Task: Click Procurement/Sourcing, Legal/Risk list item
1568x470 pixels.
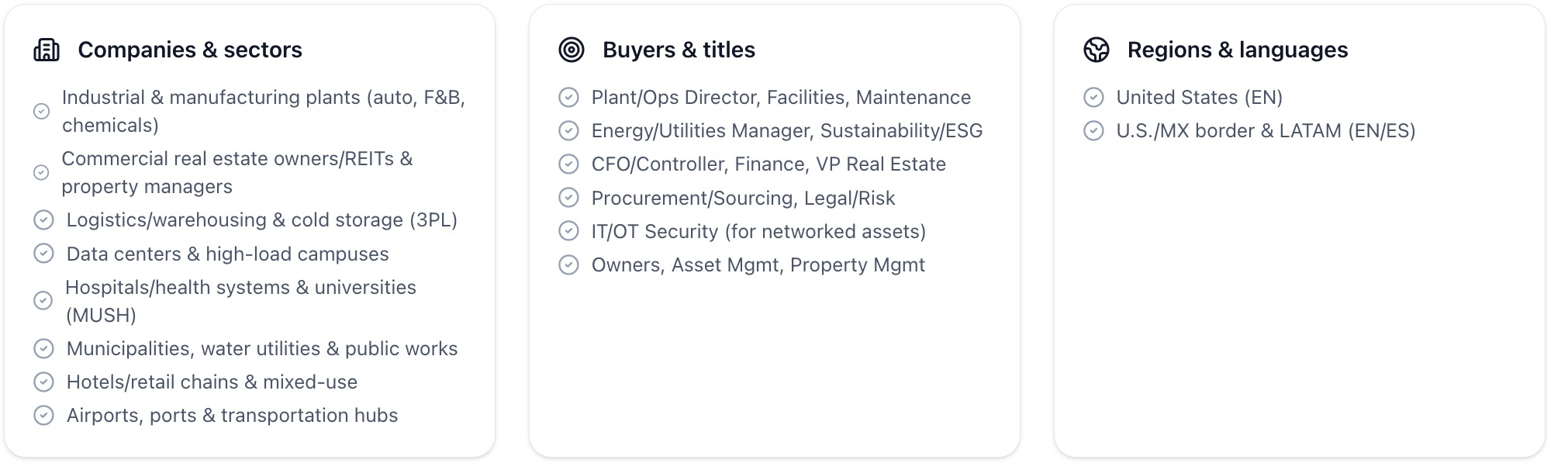Action: click(x=743, y=199)
